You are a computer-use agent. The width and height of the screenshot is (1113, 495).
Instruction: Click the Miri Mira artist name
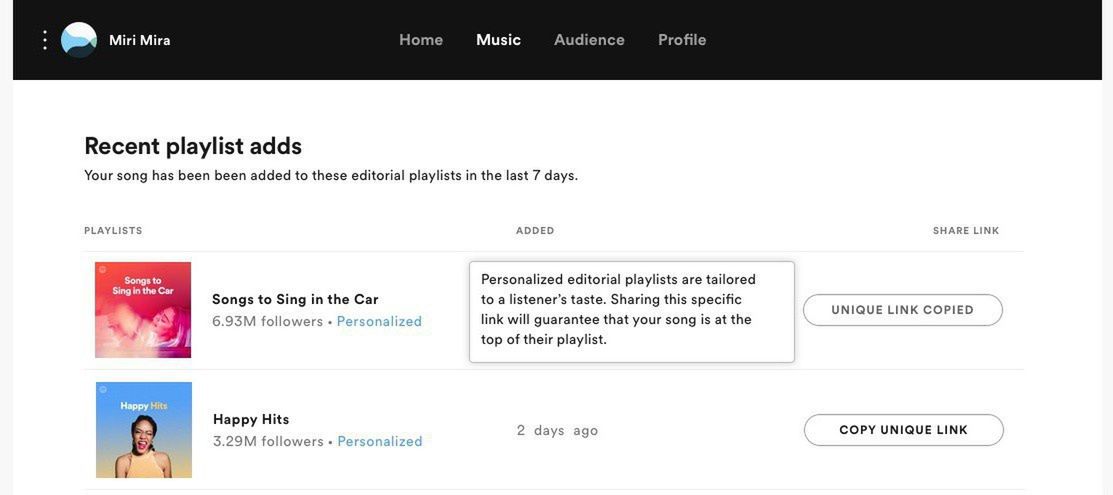pos(140,40)
